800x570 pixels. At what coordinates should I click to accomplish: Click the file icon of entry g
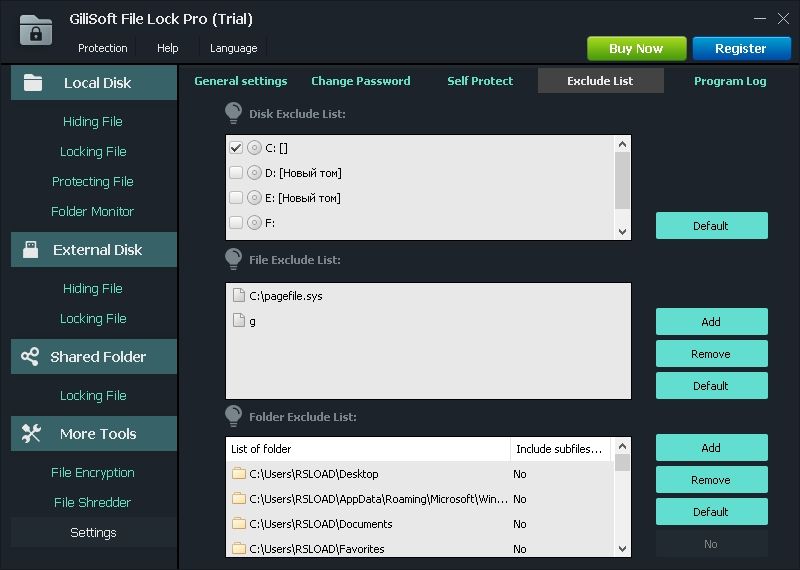238,320
